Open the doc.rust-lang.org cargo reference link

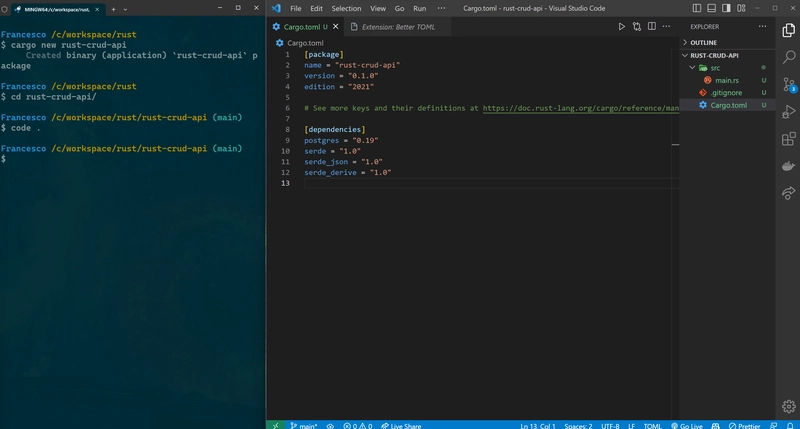tap(581, 108)
